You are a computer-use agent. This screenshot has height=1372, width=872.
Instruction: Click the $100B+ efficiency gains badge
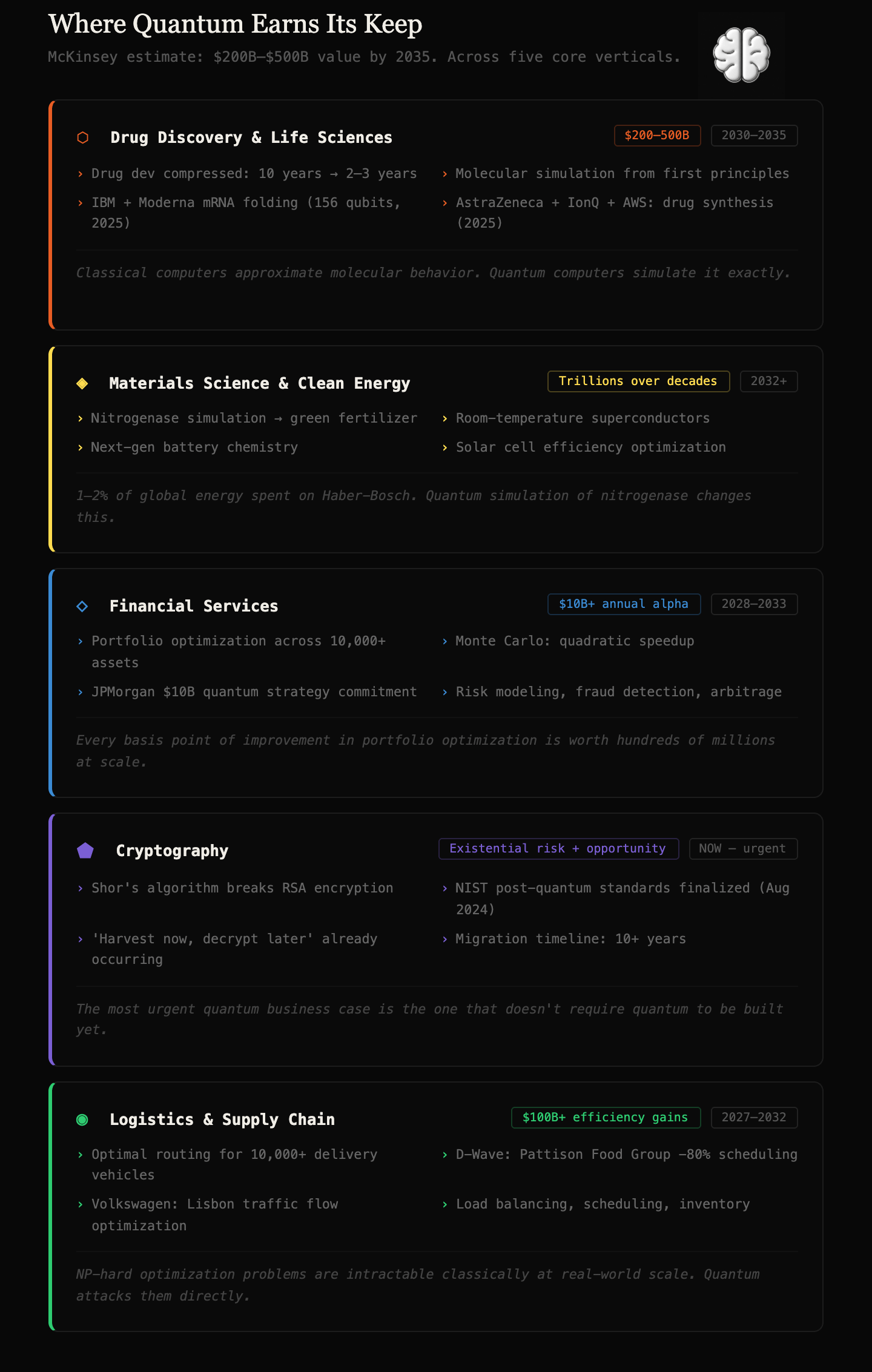point(606,1118)
